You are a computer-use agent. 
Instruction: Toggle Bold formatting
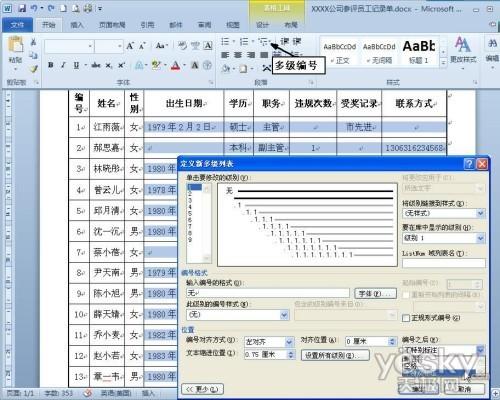(51, 65)
